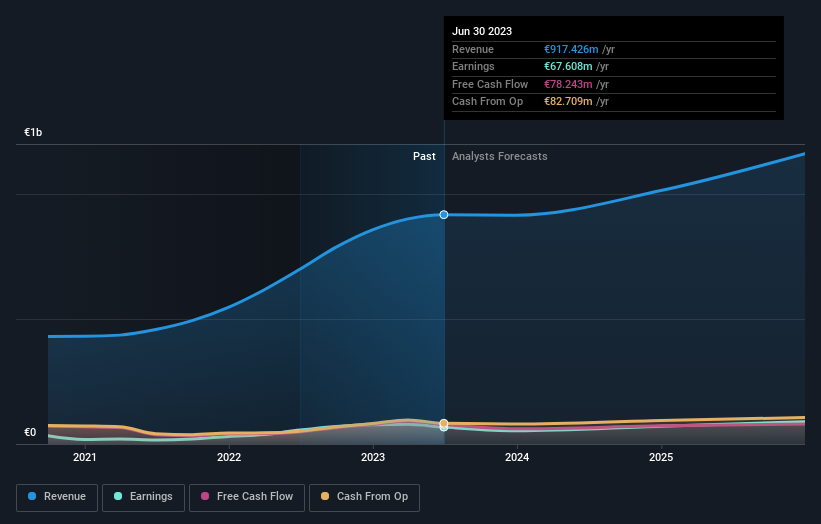The height and width of the screenshot is (524, 821).
Task: Click the €1b y-axis label
Action: click(33, 132)
